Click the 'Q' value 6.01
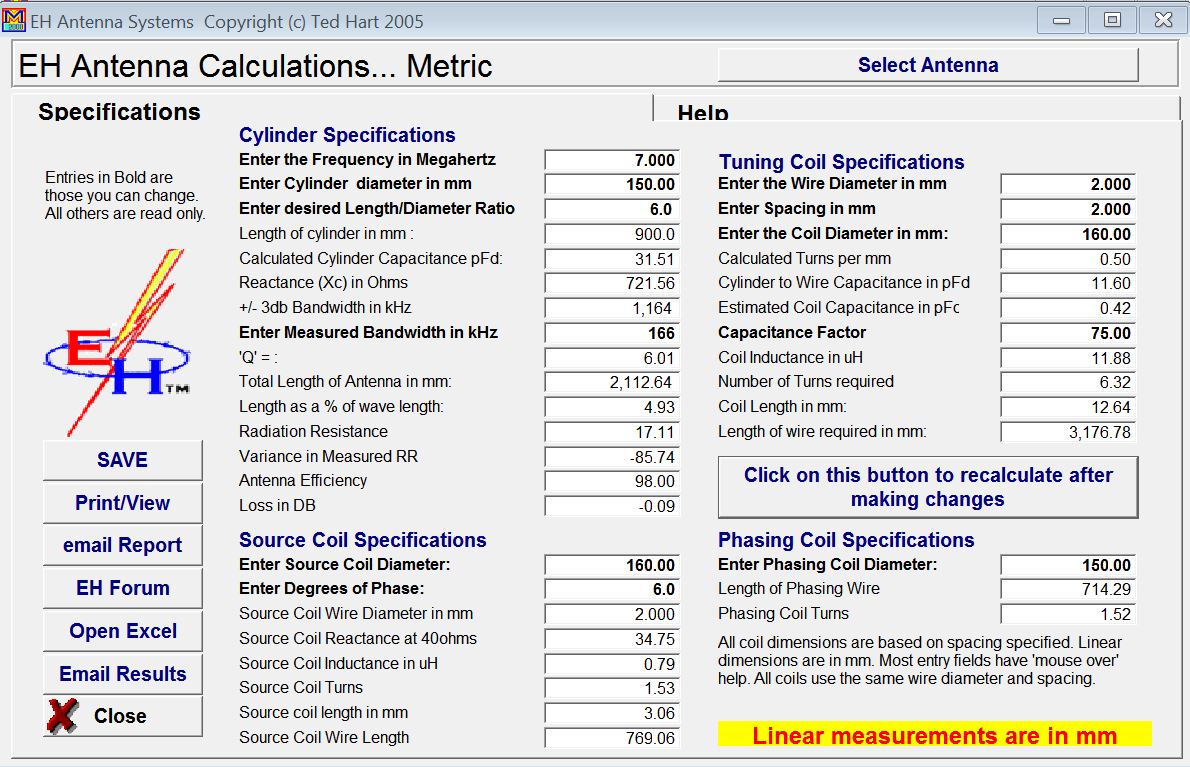Screen dimensions: 1190x767 [x=612, y=358]
